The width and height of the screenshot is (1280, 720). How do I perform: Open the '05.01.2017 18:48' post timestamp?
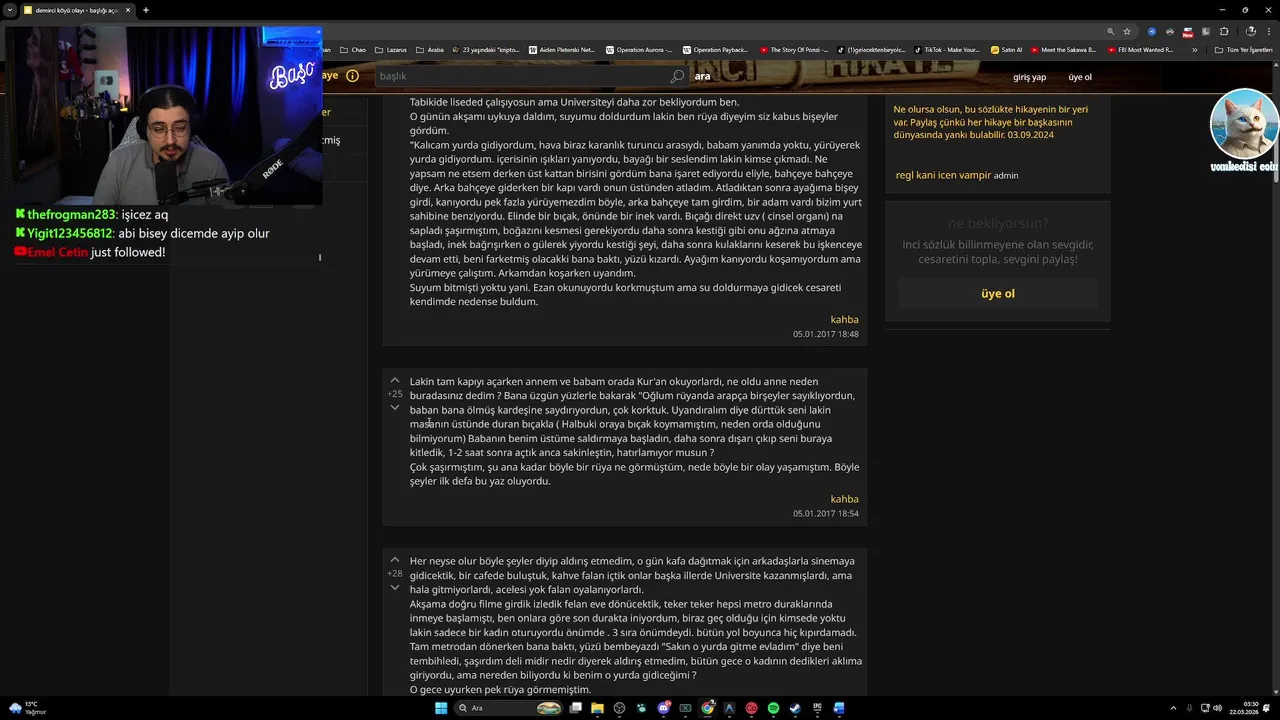coord(826,334)
